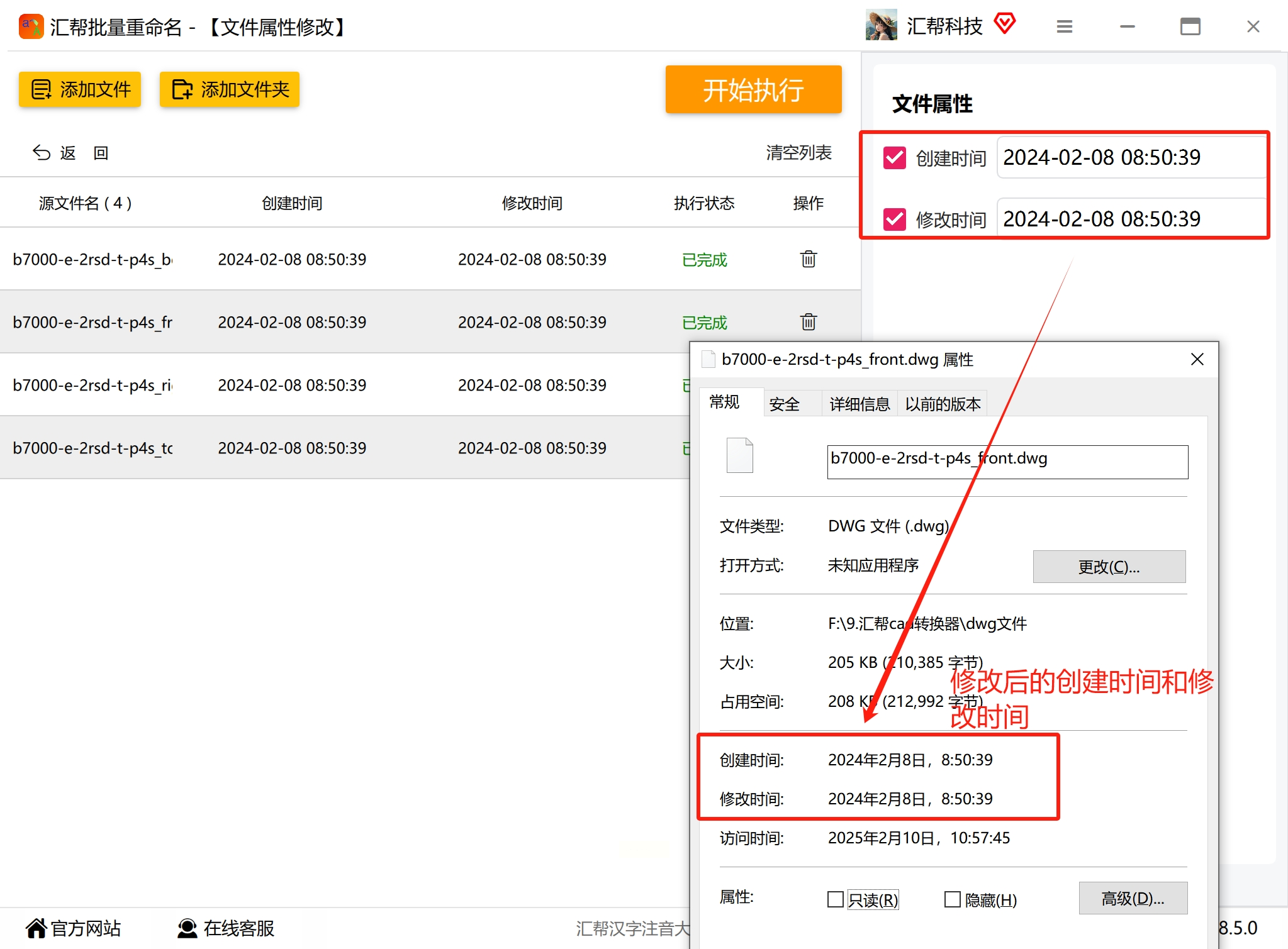Image resolution: width=1288 pixels, height=949 pixels.
Task: Click the 添加文件夹 button
Action: 230,89
